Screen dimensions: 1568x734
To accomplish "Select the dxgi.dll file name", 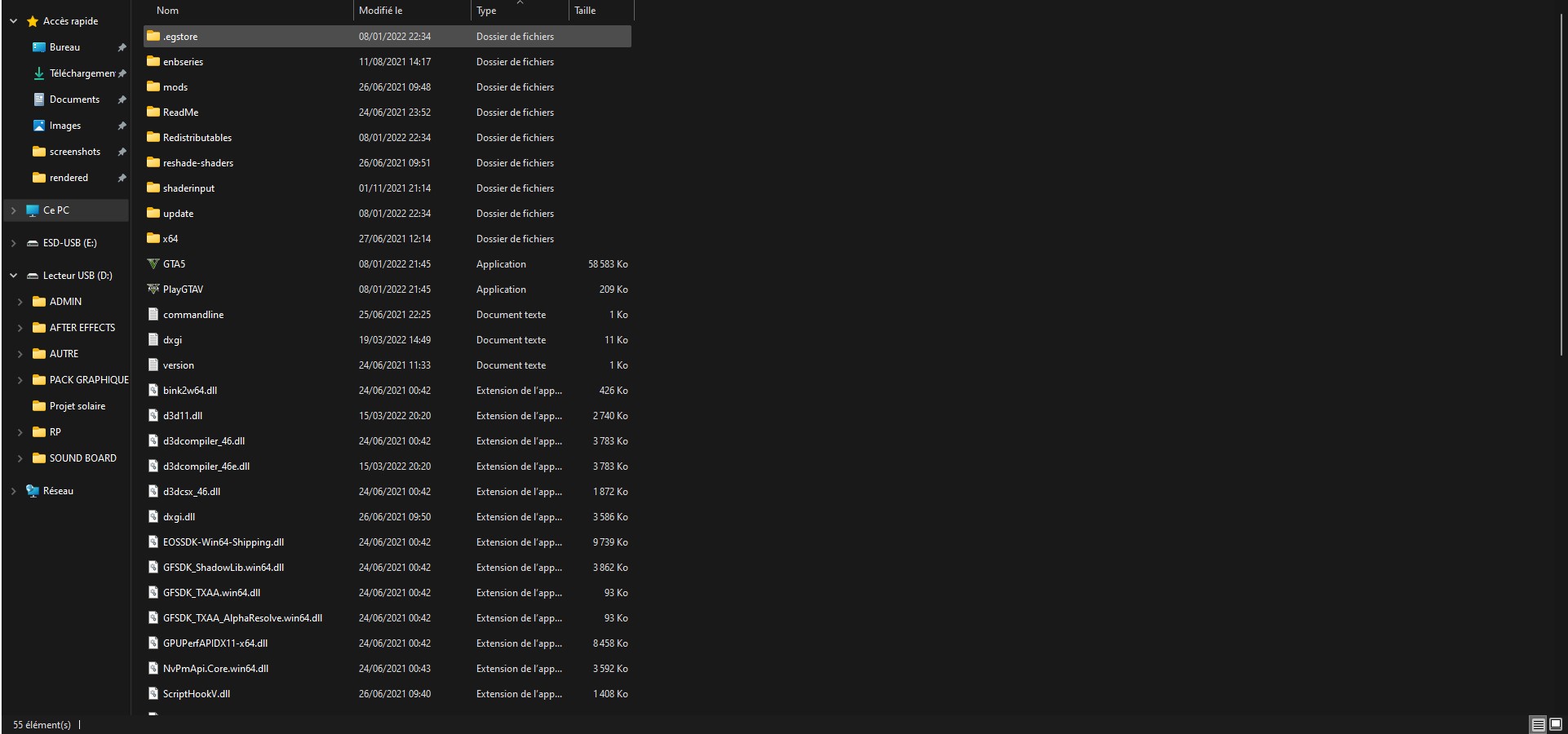I will [x=179, y=517].
